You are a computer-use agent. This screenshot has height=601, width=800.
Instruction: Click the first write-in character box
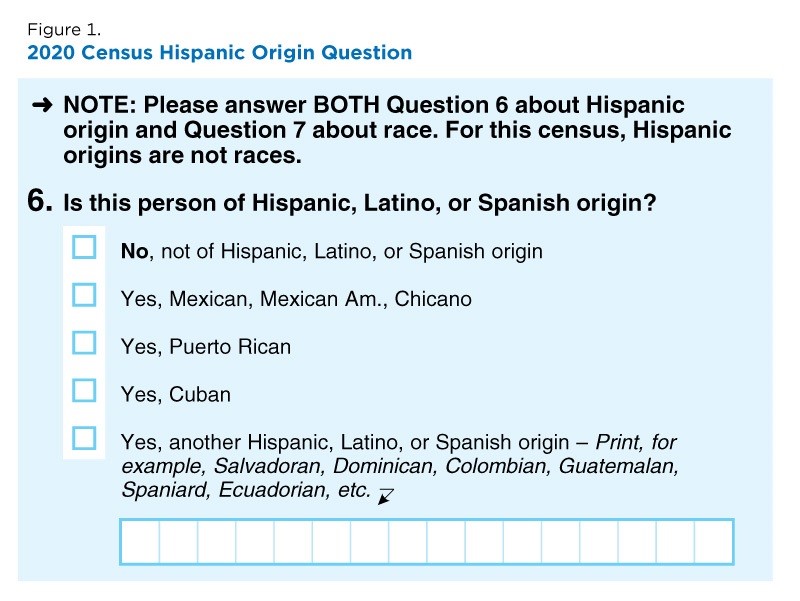tap(140, 542)
